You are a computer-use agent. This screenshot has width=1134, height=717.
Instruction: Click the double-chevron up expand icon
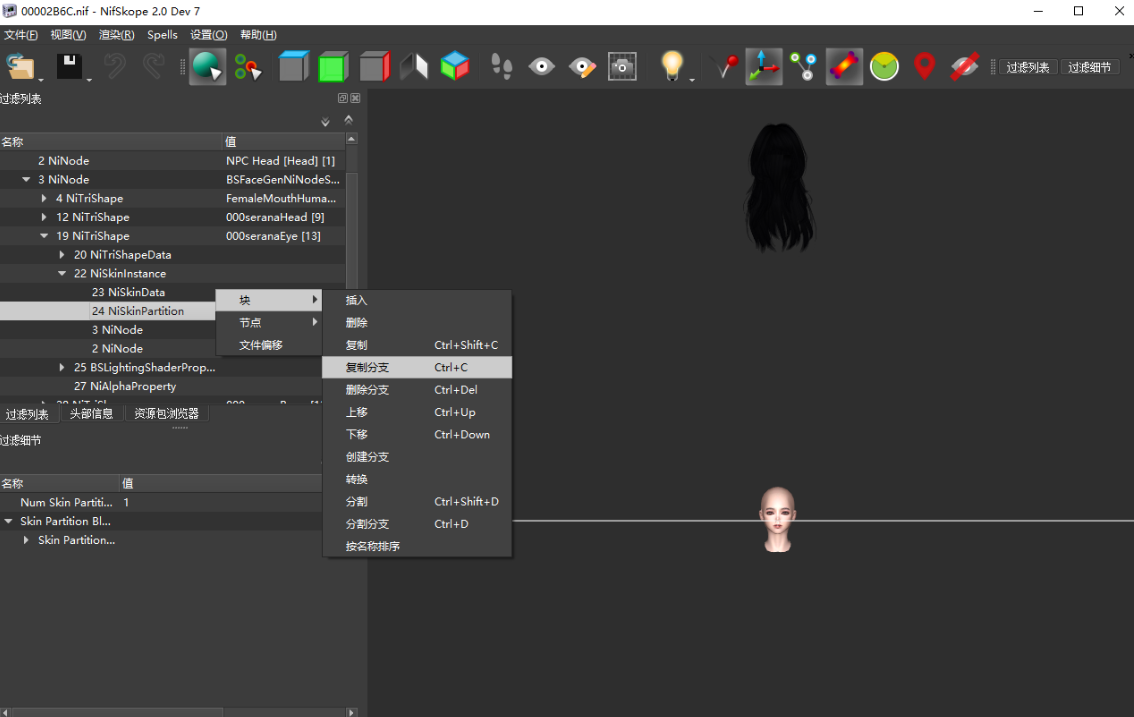[349, 120]
